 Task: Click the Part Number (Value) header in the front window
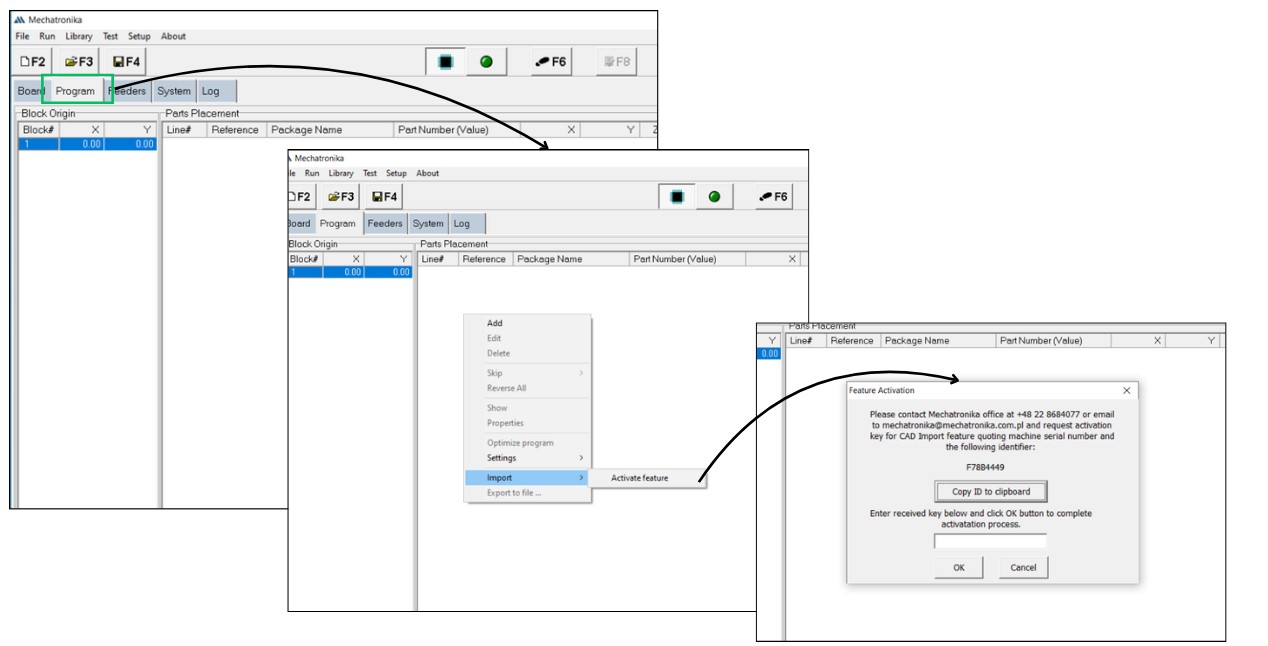(x=1053, y=341)
